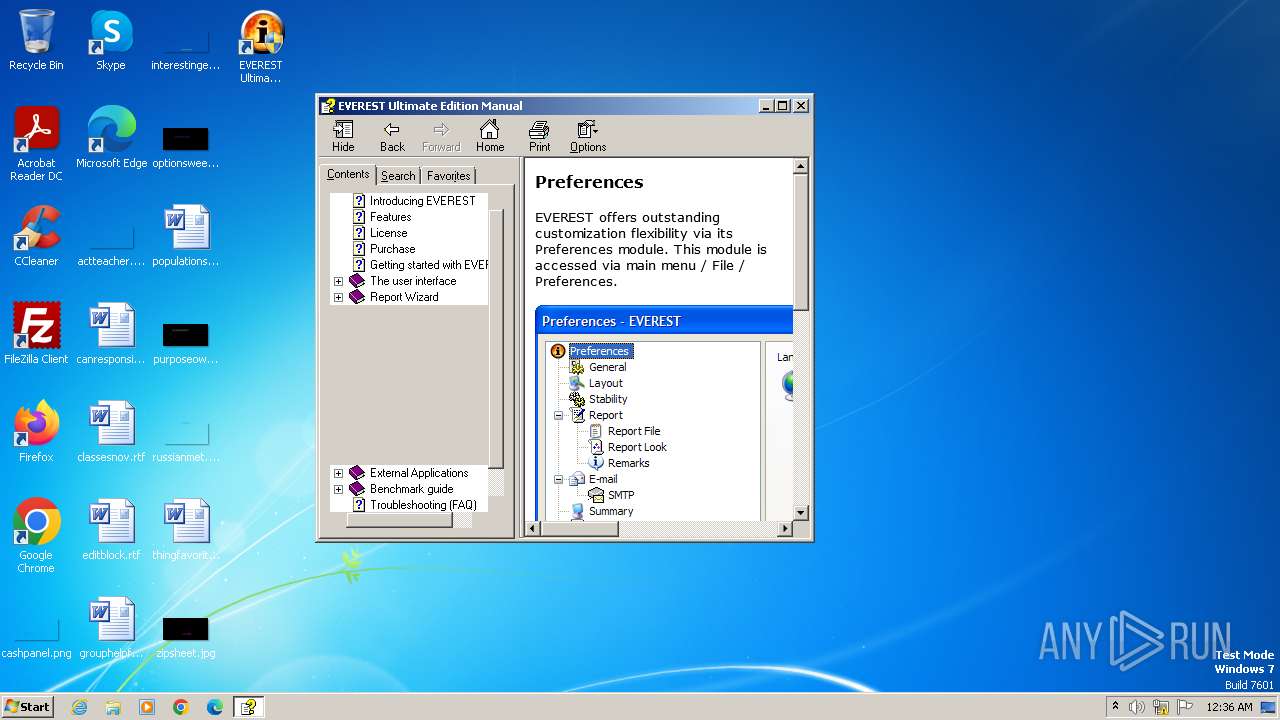1280x720 pixels.
Task: Click the purple book icon beside Report Wizard
Action: (357, 297)
